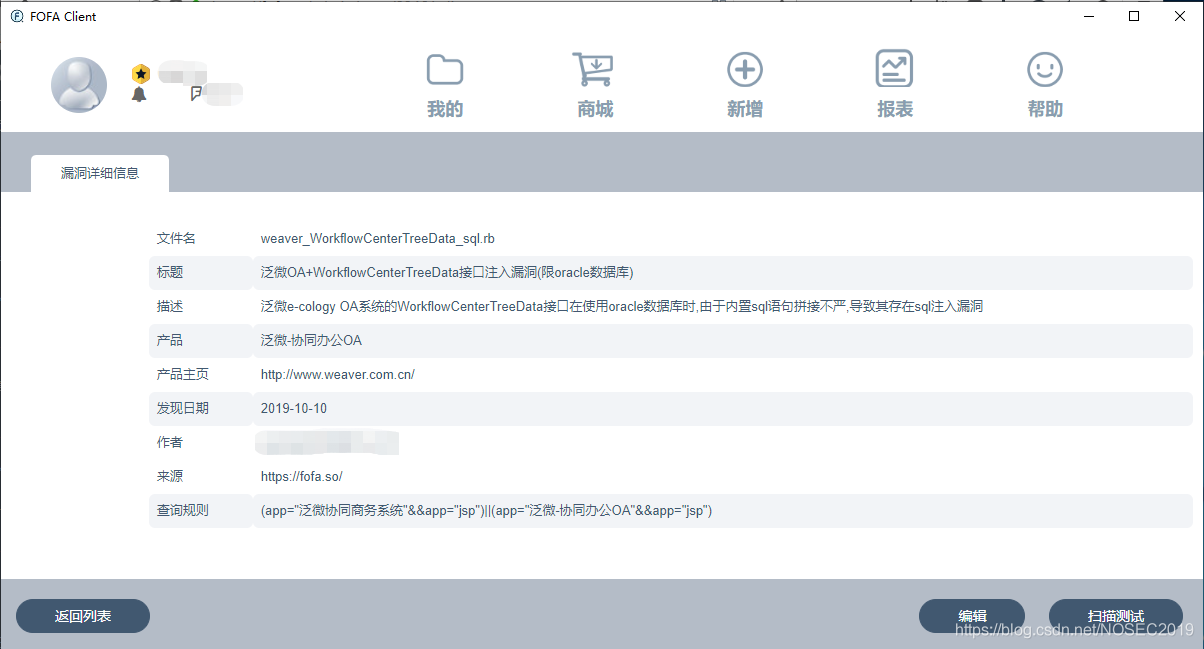Viewport: 1204px width, 649px height.
Task: Select the discovery date 2019-10-10
Action: point(291,408)
